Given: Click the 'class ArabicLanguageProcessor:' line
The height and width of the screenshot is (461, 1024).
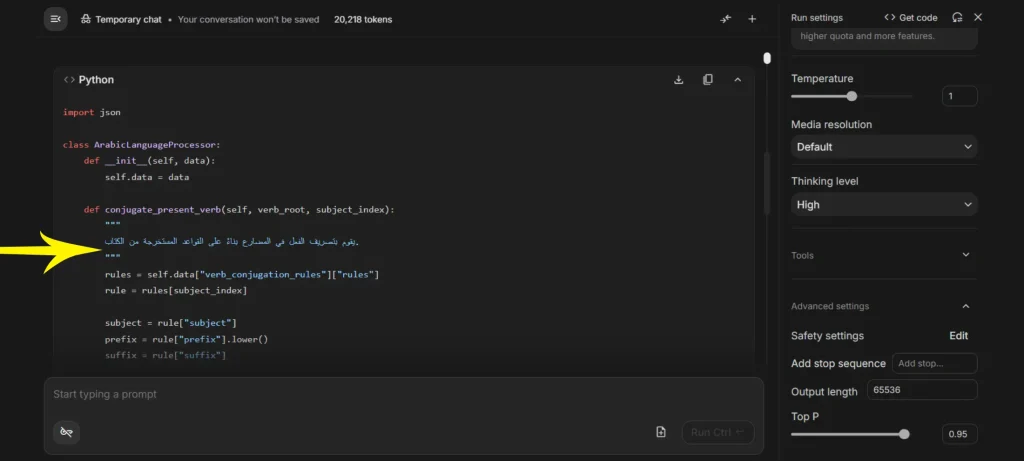Looking at the screenshot, I should [x=142, y=145].
